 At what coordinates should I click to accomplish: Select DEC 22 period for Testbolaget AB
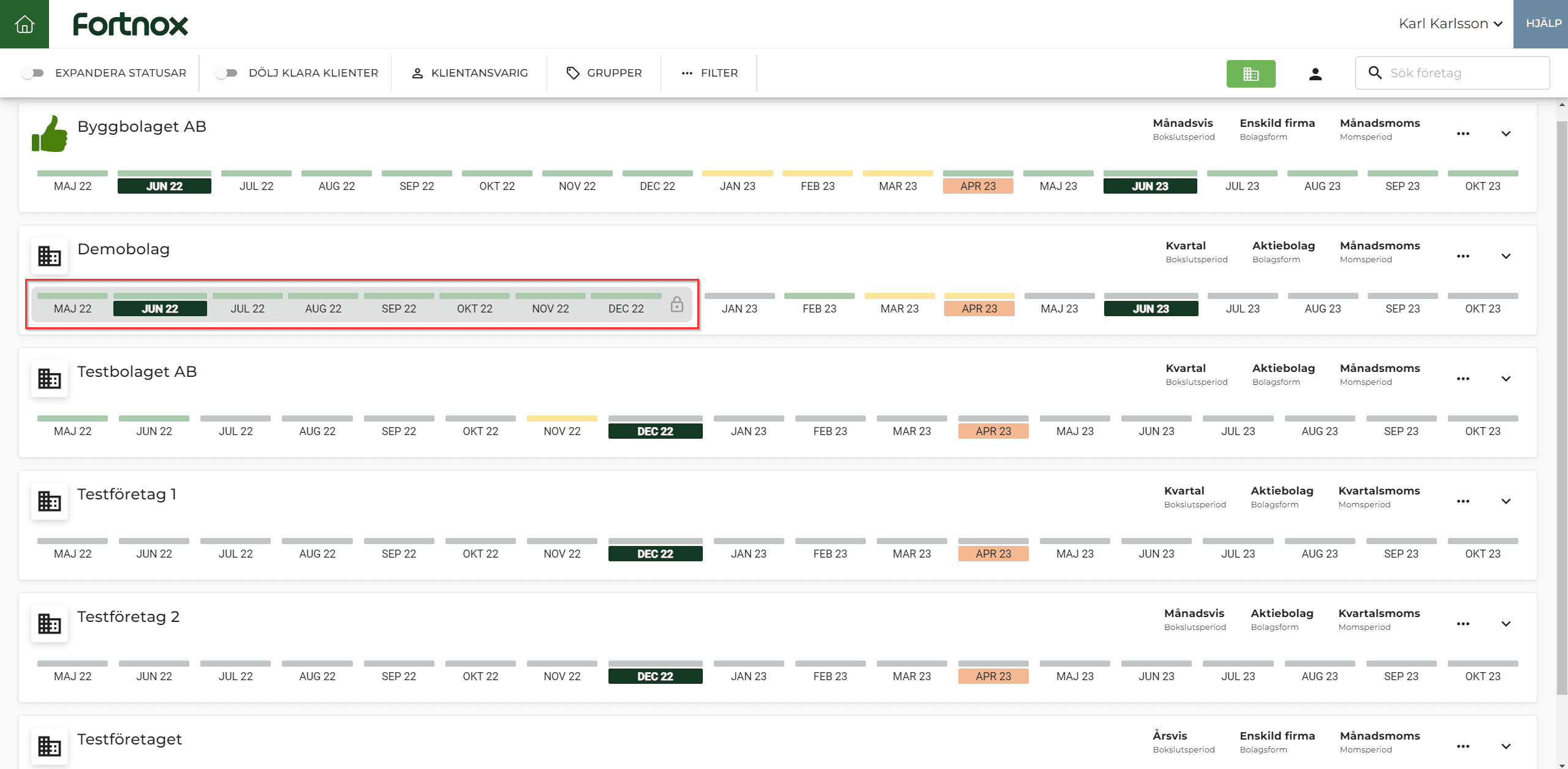655,431
